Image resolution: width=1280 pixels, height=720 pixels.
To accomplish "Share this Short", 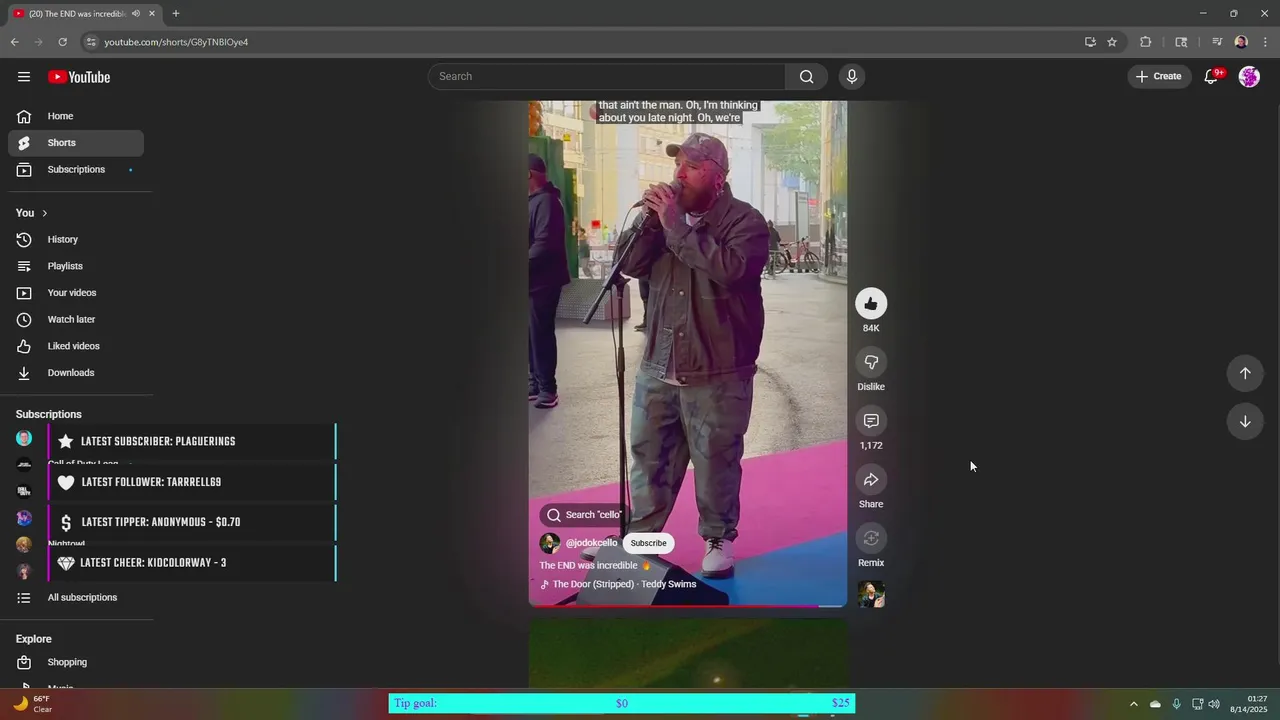I will pyautogui.click(x=871, y=480).
